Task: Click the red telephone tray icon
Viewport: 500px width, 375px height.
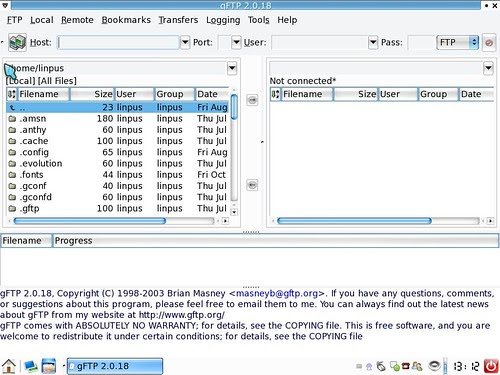Action: pyautogui.click(x=405, y=366)
